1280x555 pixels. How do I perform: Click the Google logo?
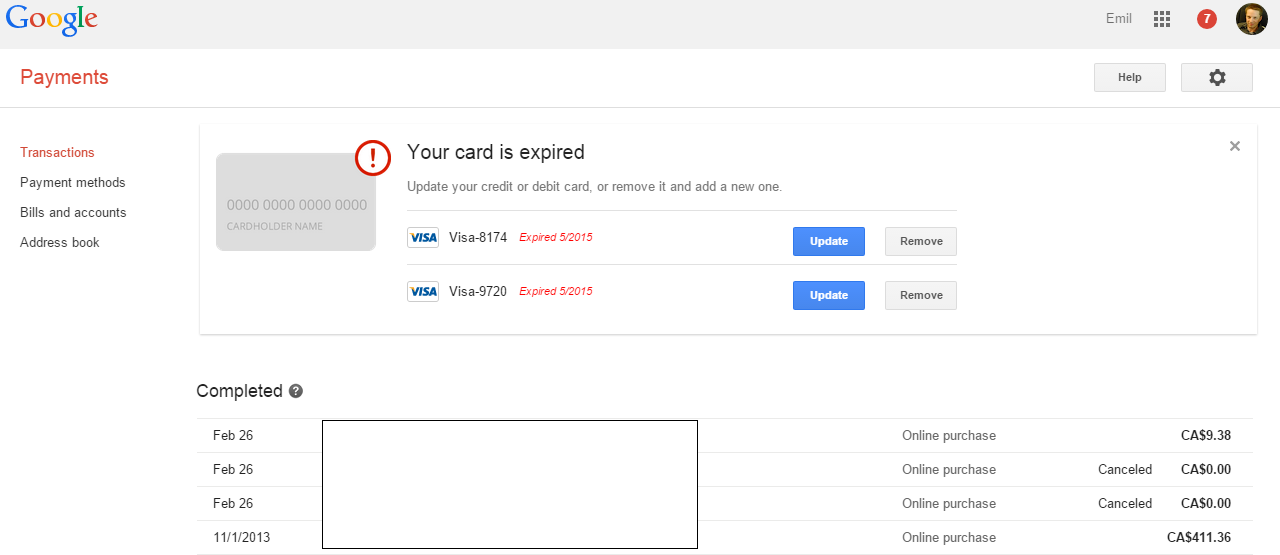[x=52, y=20]
